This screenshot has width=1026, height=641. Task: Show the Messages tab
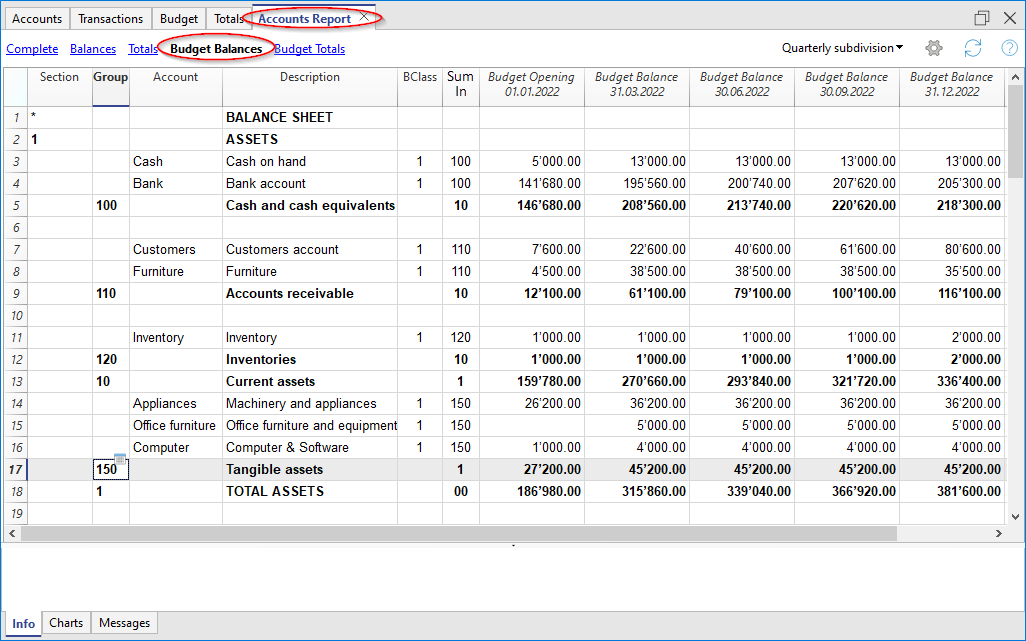click(125, 623)
